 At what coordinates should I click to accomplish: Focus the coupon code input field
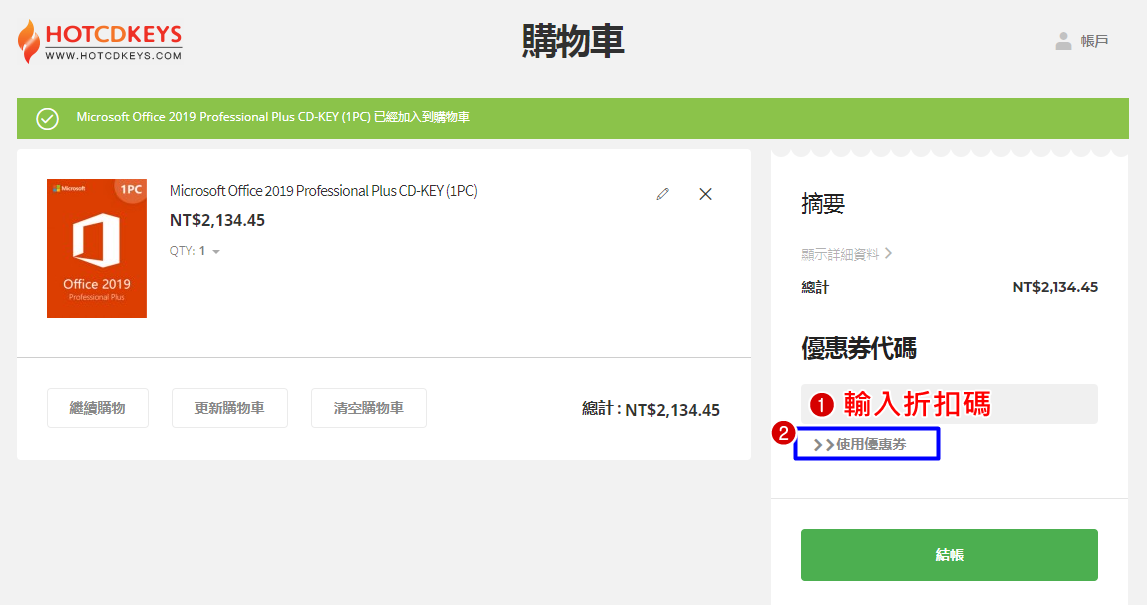(x=949, y=404)
